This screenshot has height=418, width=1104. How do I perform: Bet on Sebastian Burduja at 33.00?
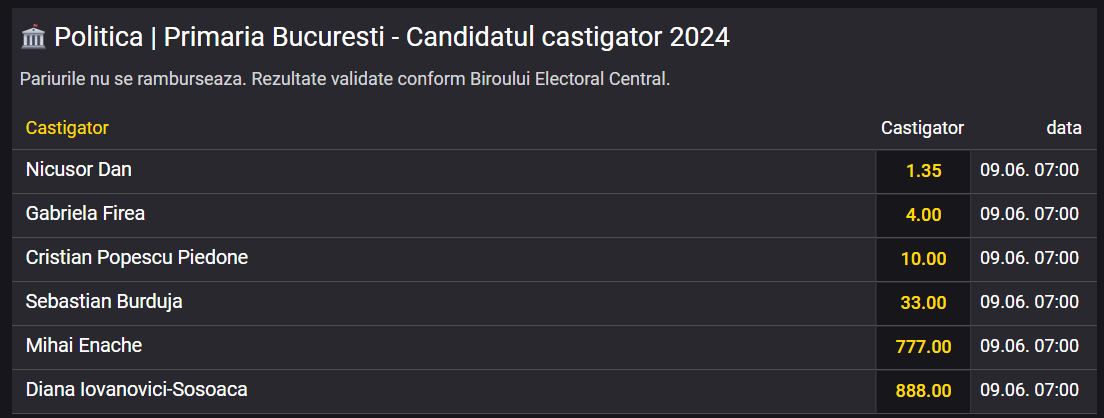tap(923, 303)
